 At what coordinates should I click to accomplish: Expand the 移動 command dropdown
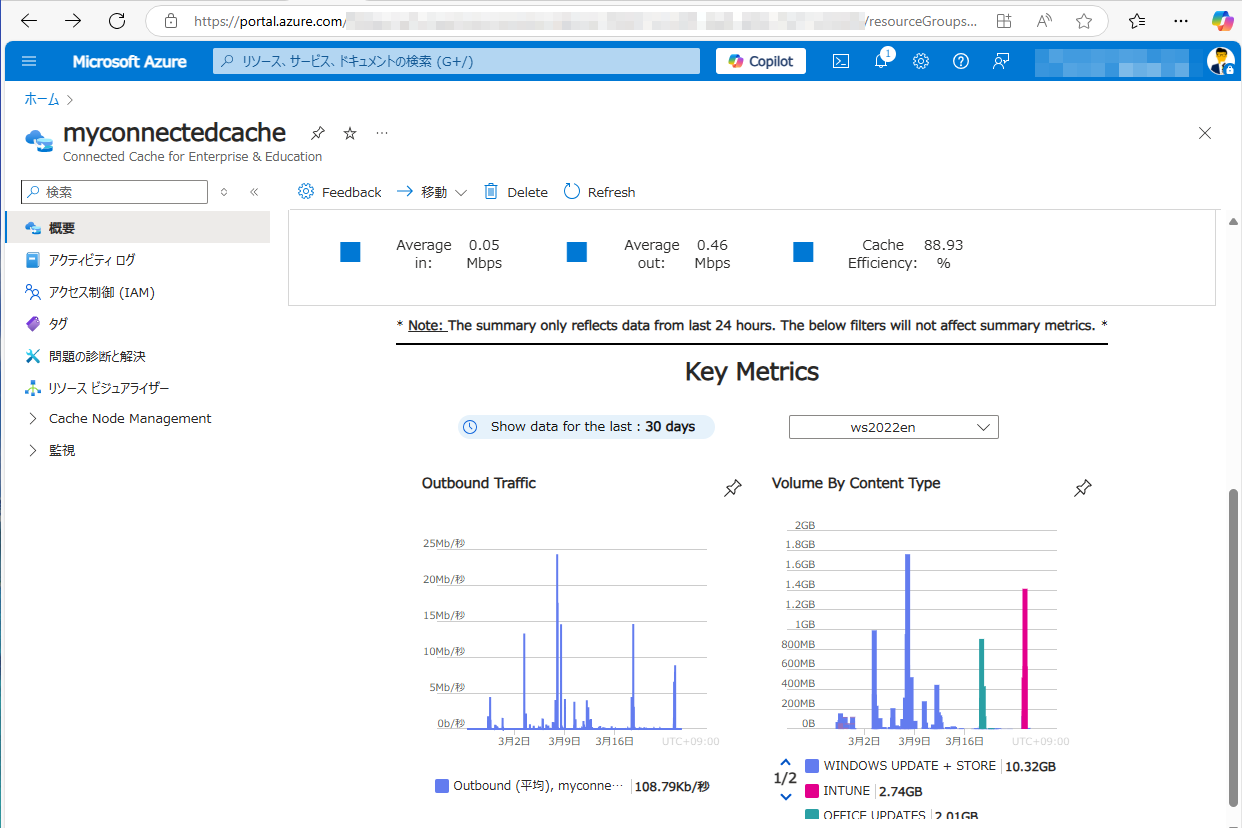[461, 191]
